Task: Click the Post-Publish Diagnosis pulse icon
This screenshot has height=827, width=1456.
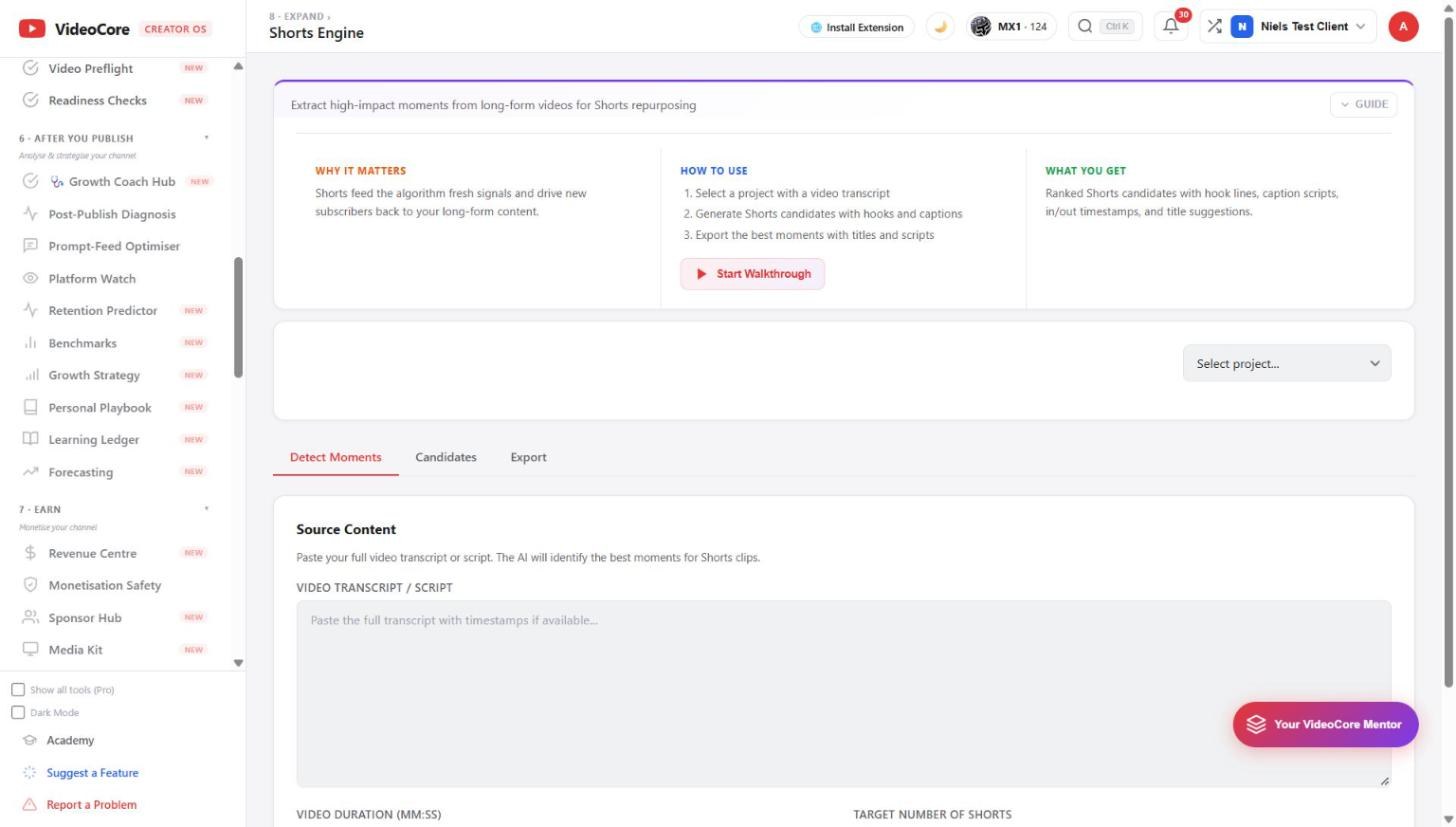Action: [30, 214]
